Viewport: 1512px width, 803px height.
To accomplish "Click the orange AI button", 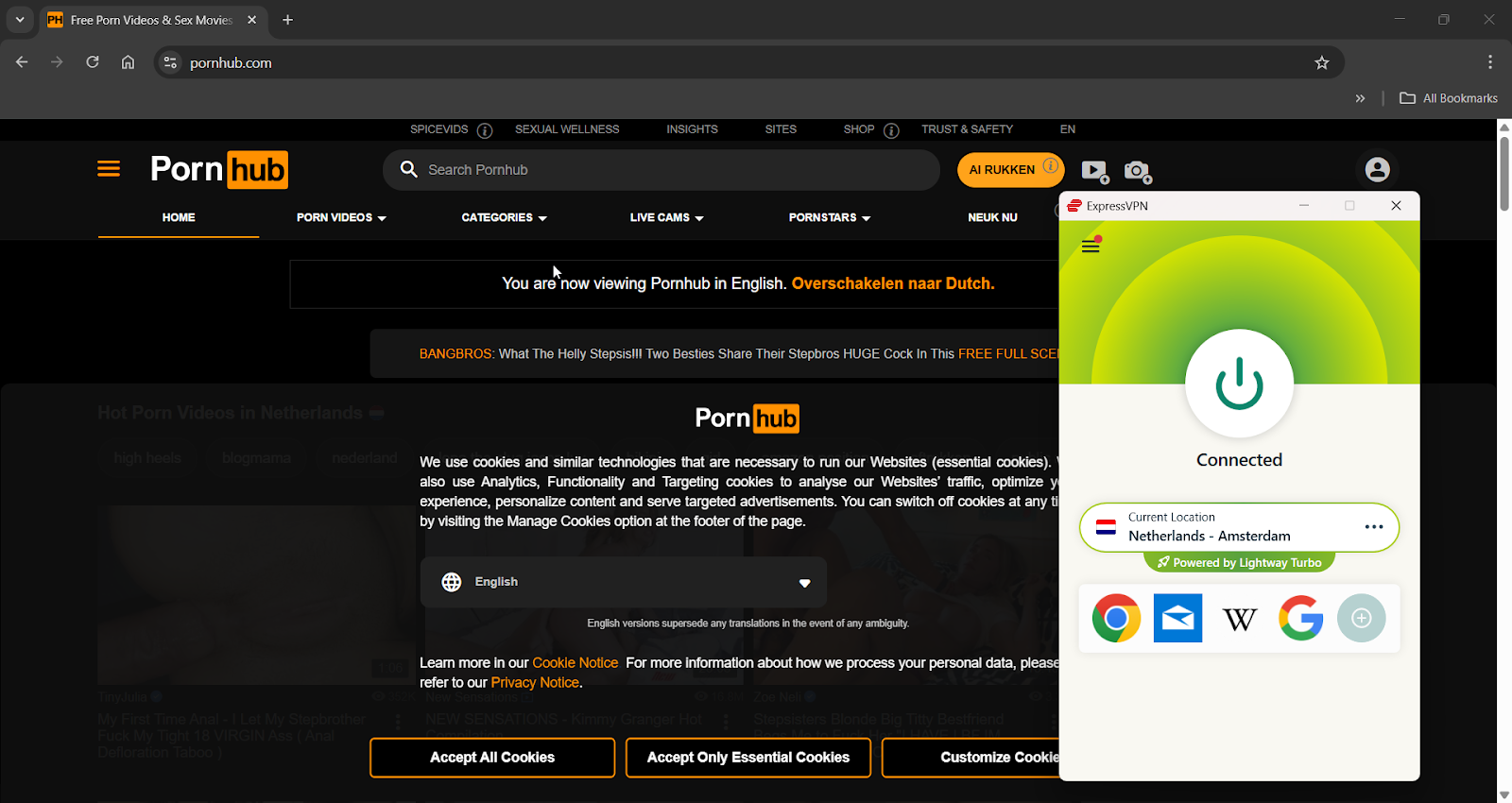I will [x=1011, y=170].
